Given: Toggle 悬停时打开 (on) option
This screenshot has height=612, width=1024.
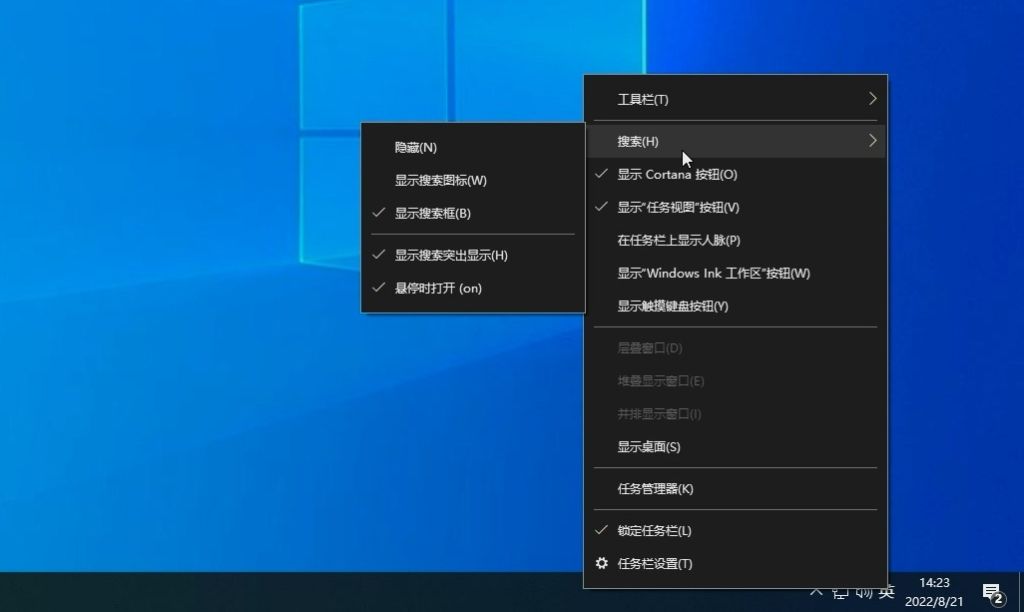Looking at the screenshot, I should pyautogui.click(x=438, y=288).
